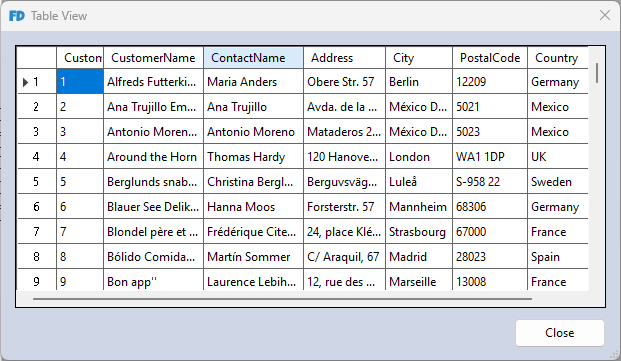Click the UK country cell

coord(558,157)
